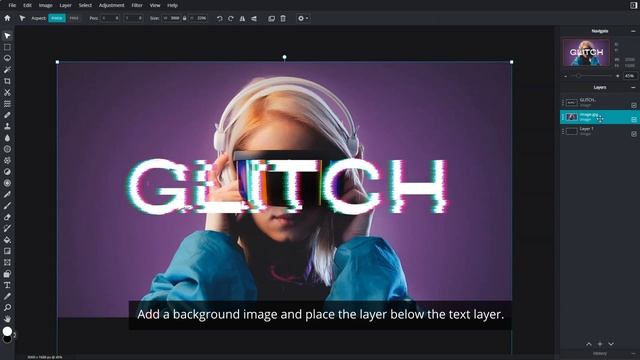Move layer down with the down chevron
This screenshot has width=640, height=360.
(611, 344)
